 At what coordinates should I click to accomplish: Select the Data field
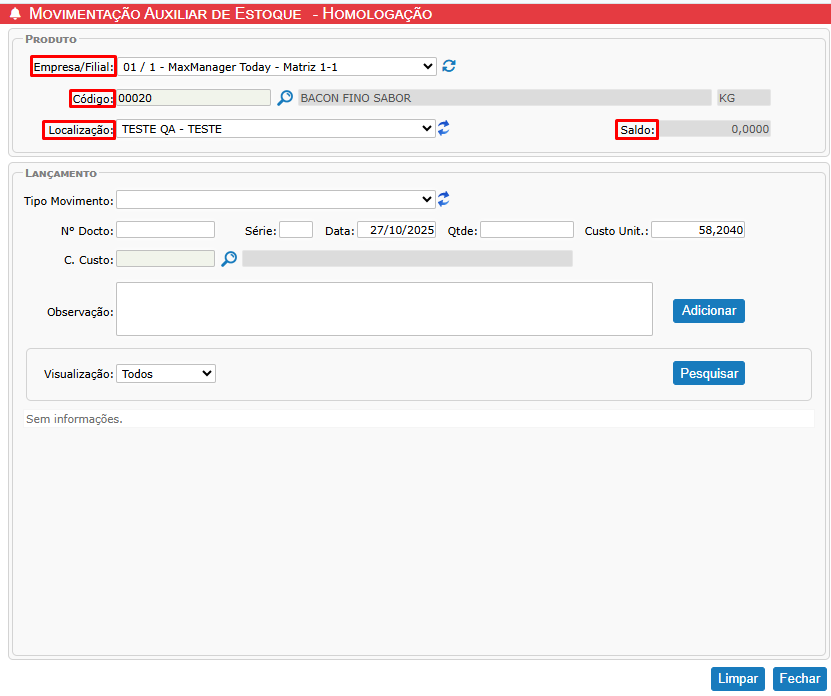[x=397, y=230]
